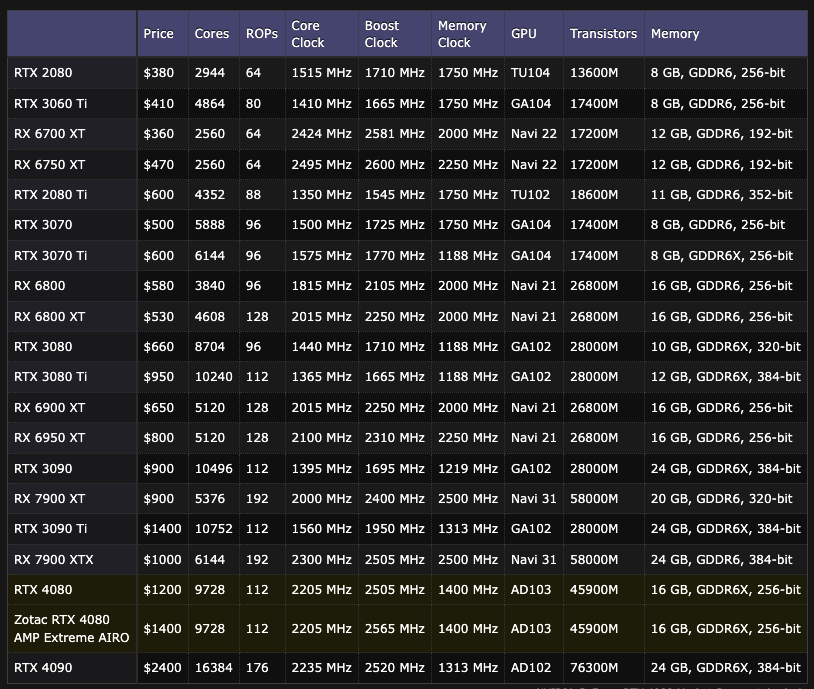Image resolution: width=814 pixels, height=689 pixels.
Task: Select the RX 7900 XT row name
Action: [49, 498]
